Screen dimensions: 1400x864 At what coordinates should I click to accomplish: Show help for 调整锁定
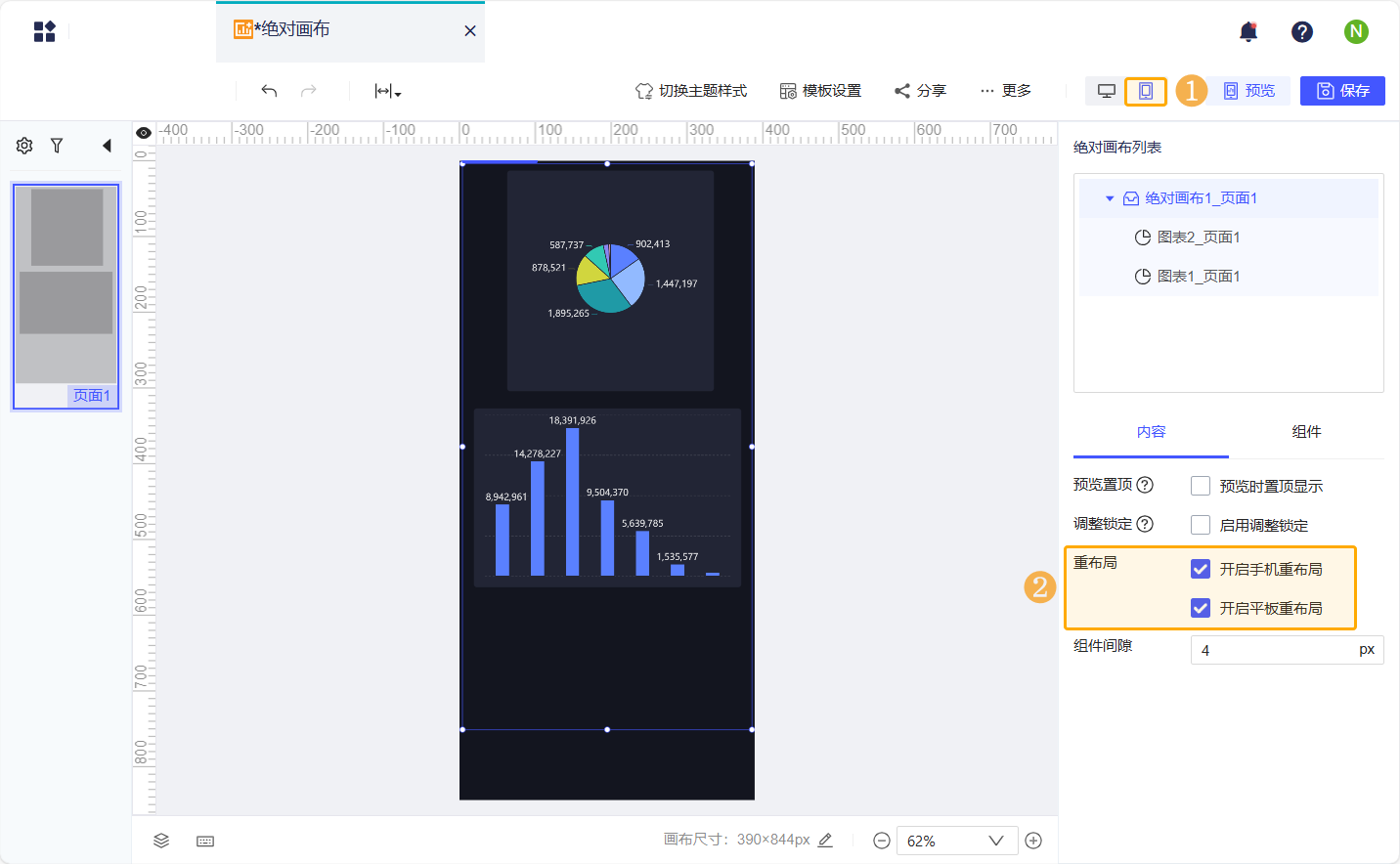[1145, 524]
